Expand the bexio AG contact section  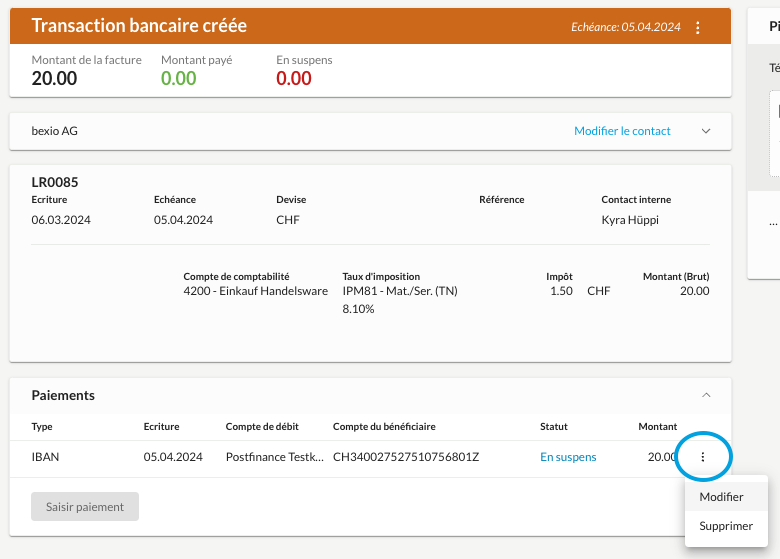pyautogui.click(x=706, y=131)
